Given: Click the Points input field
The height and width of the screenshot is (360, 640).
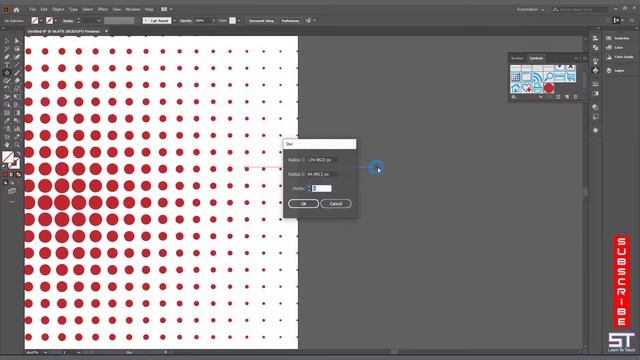Looking at the screenshot, I should tap(322, 188).
